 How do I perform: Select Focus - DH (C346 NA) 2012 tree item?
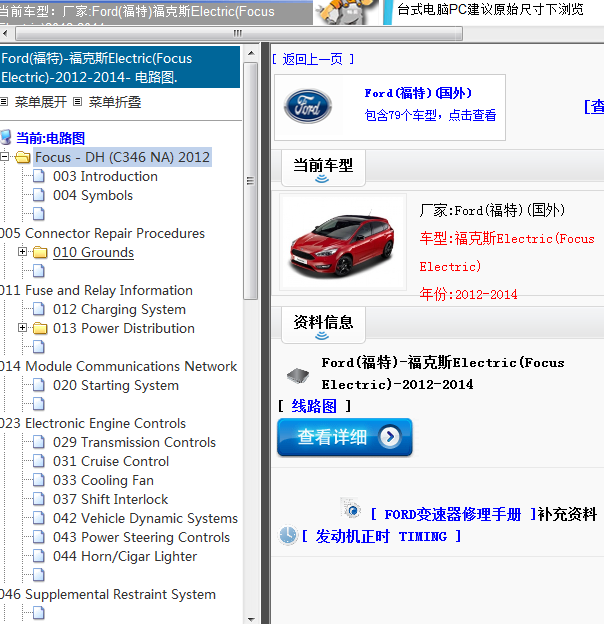(122, 157)
